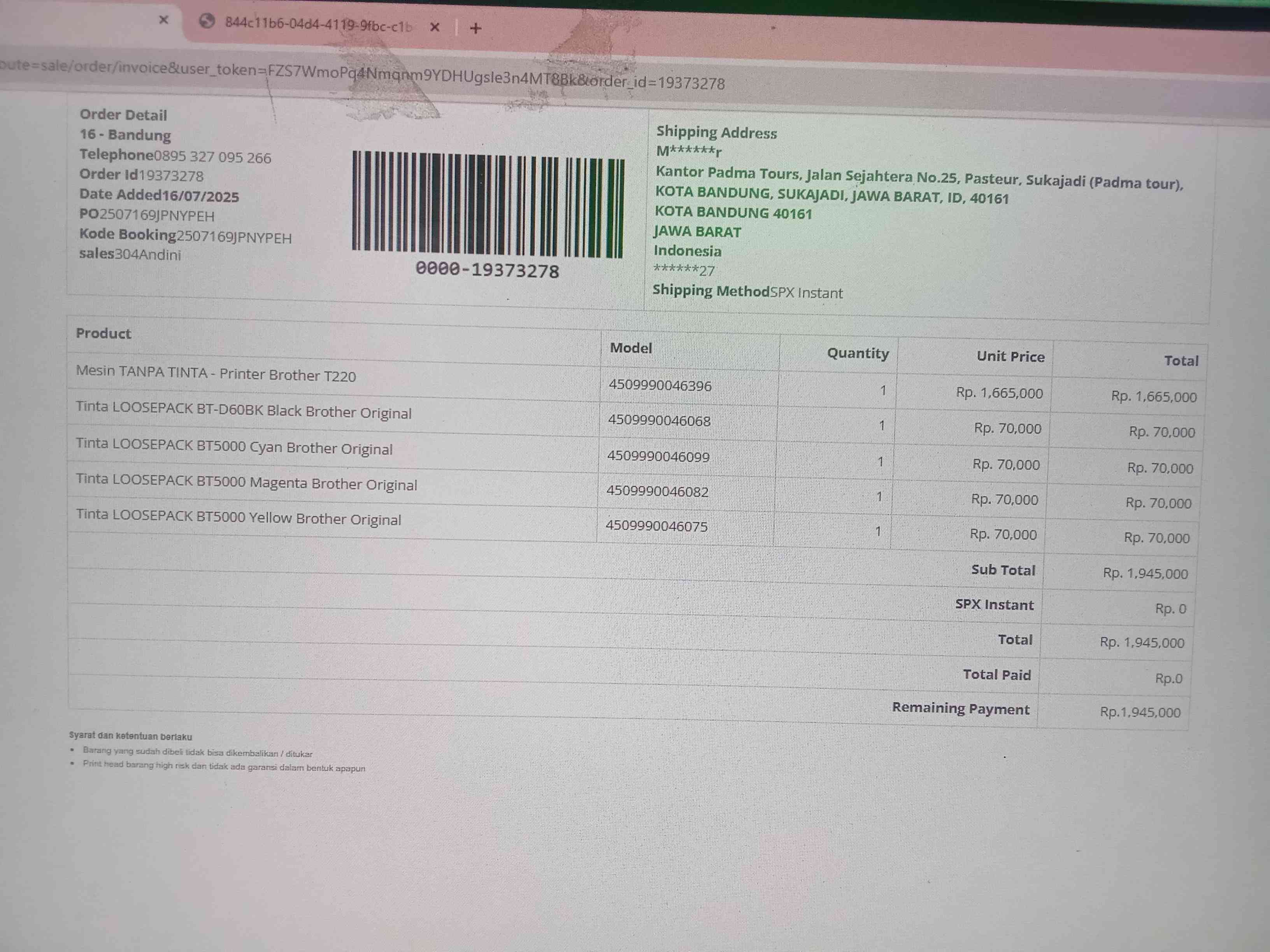This screenshot has width=1270, height=952.
Task: Close the first browser tab on the left
Action: [164, 20]
